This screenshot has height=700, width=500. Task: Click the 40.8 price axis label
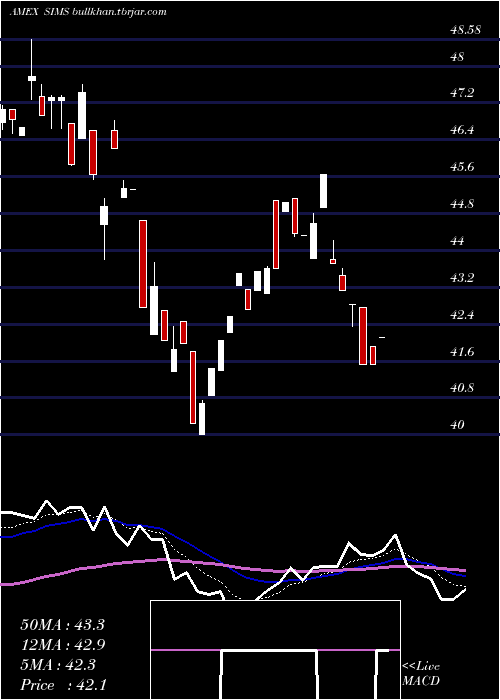tap(462, 388)
